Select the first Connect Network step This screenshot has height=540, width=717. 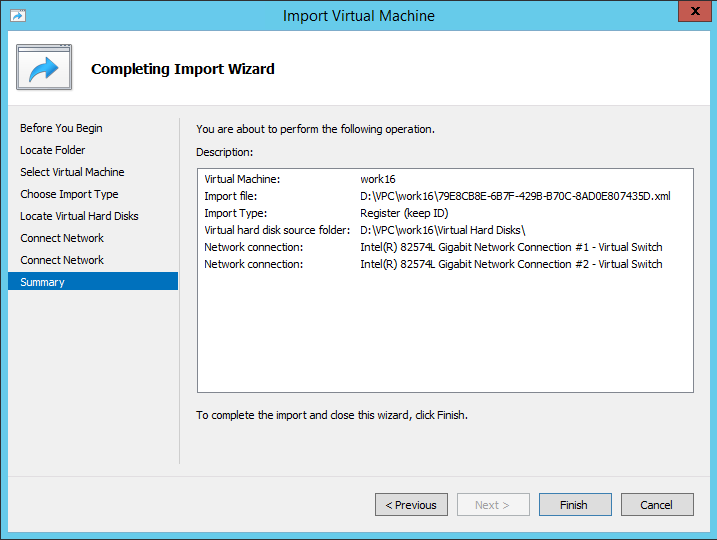pyautogui.click(x=62, y=238)
